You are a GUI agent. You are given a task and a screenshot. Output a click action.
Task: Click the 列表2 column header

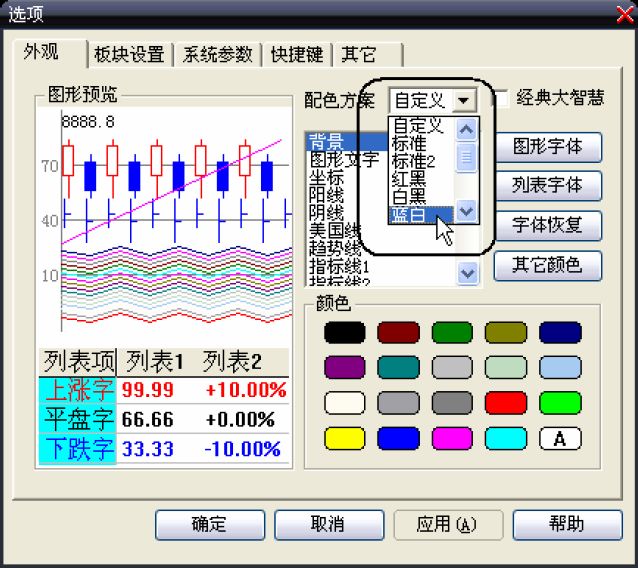click(x=233, y=362)
